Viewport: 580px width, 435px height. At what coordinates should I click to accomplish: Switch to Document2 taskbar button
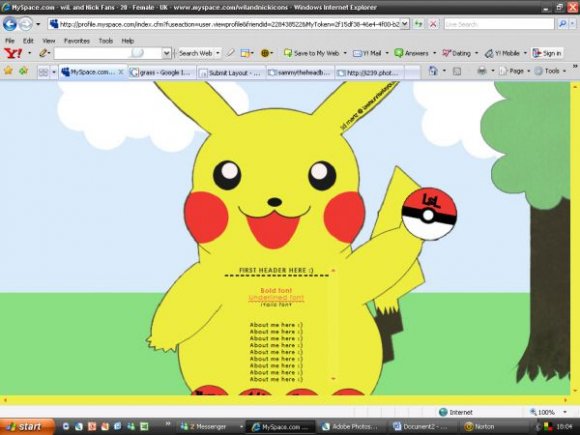tap(422, 426)
